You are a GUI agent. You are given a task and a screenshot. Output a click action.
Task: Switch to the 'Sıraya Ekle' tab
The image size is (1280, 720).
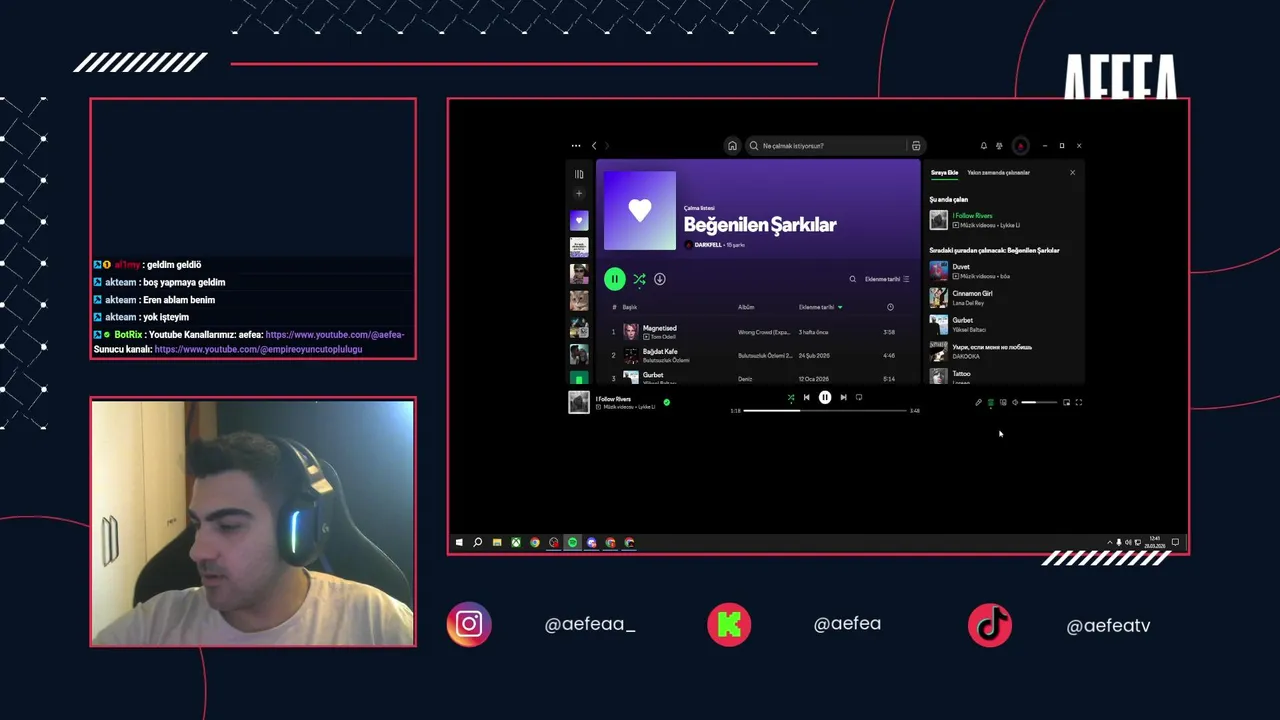(x=944, y=173)
